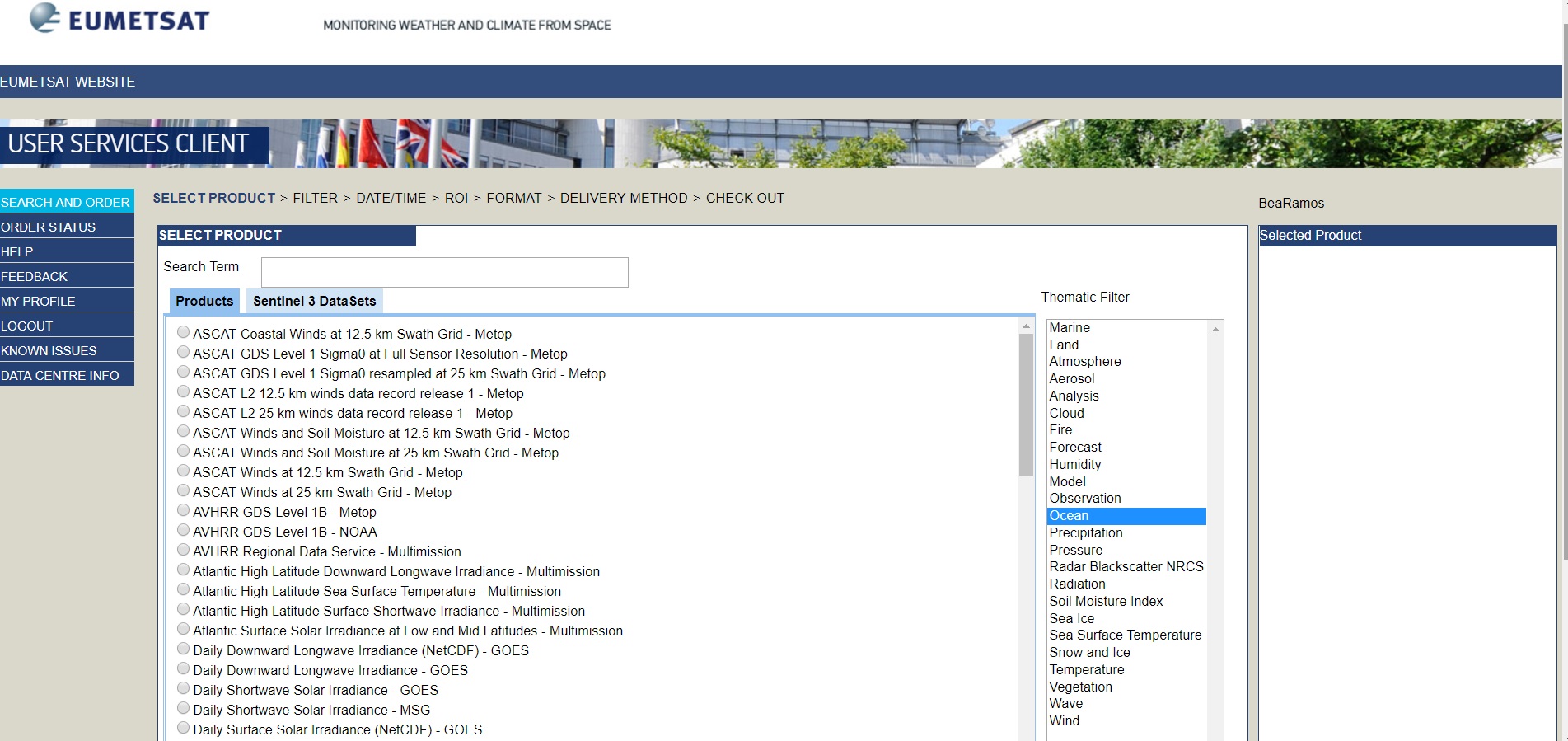Image resolution: width=1568 pixels, height=741 pixels.
Task: Choose AVHRR Regional Data Service - Multimission
Action: (x=183, y=551)
